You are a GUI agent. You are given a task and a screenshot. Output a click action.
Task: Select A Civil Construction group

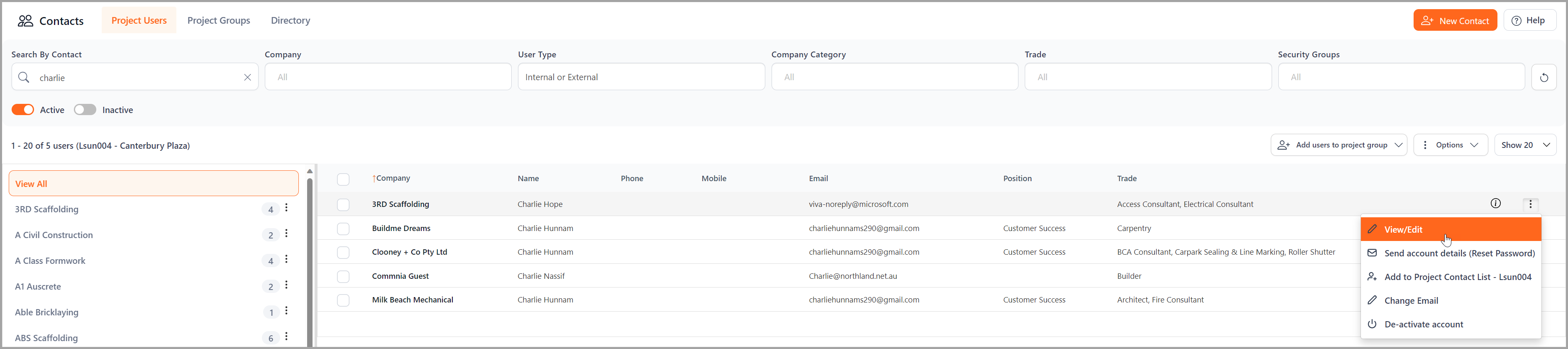click(x=54, y=234)
